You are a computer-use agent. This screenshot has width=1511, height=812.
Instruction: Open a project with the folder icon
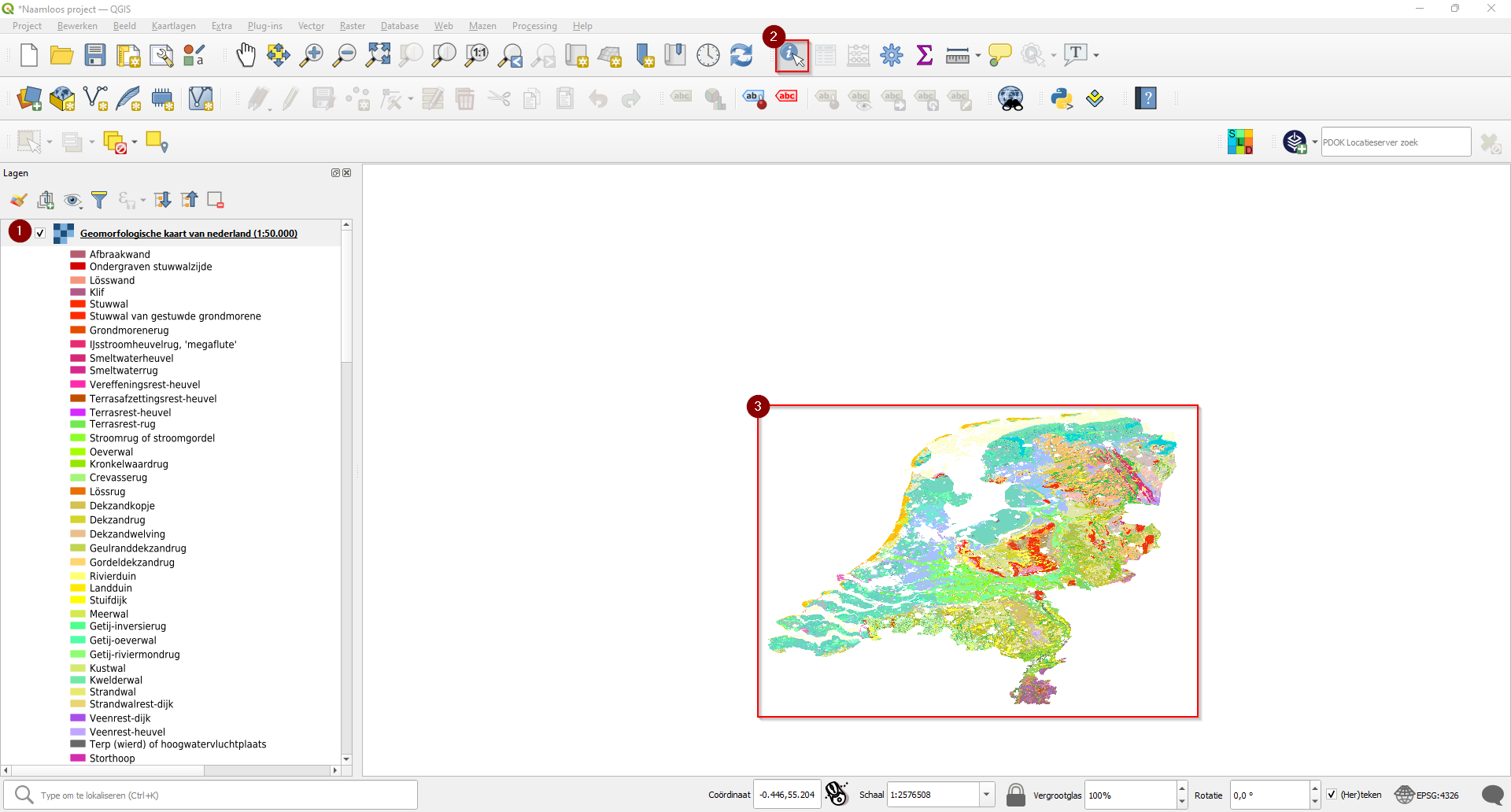coord(61,55)
